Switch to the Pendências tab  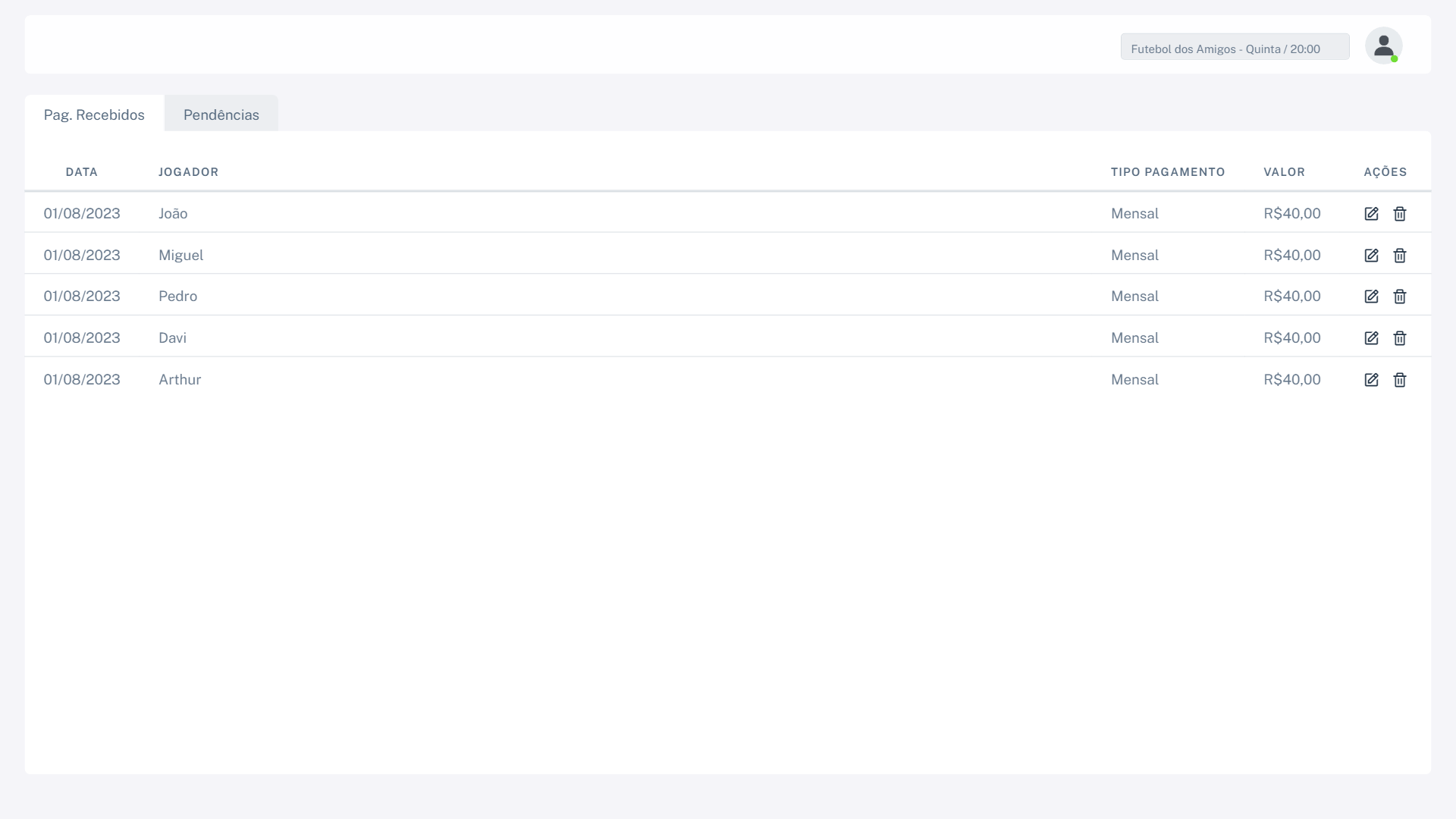[221, 115]
